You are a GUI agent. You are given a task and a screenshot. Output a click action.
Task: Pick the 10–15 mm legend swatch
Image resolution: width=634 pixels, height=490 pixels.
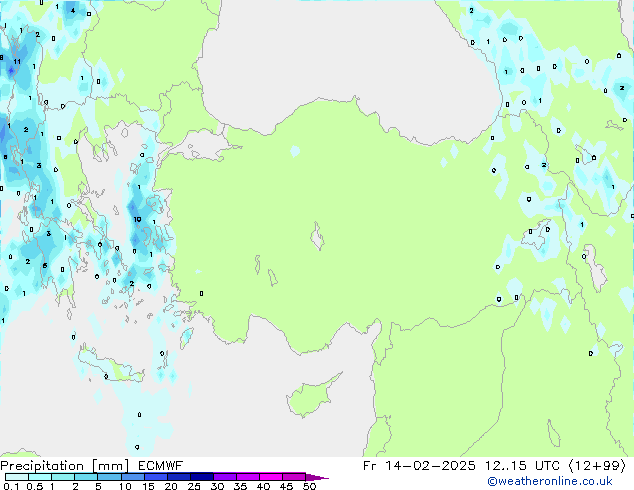coord(132,477)
